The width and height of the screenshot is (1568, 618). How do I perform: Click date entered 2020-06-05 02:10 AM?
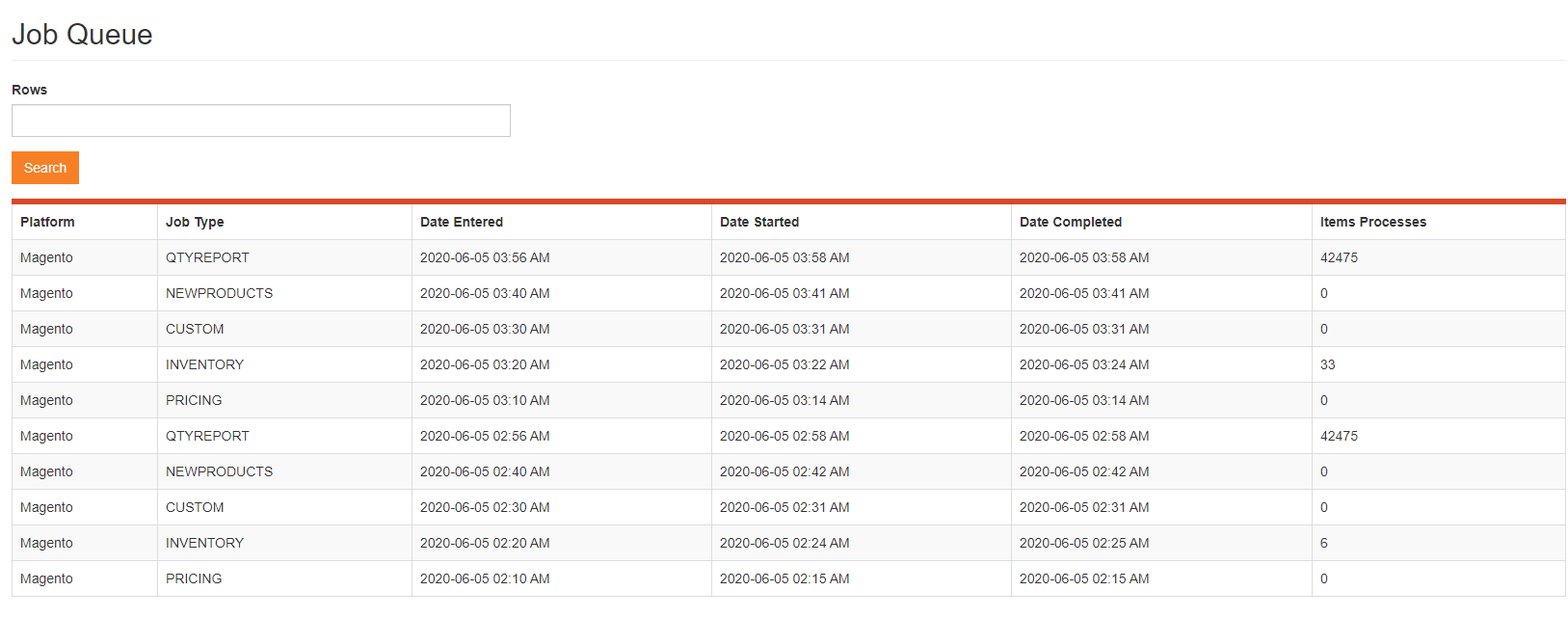[x=485, y=578]
